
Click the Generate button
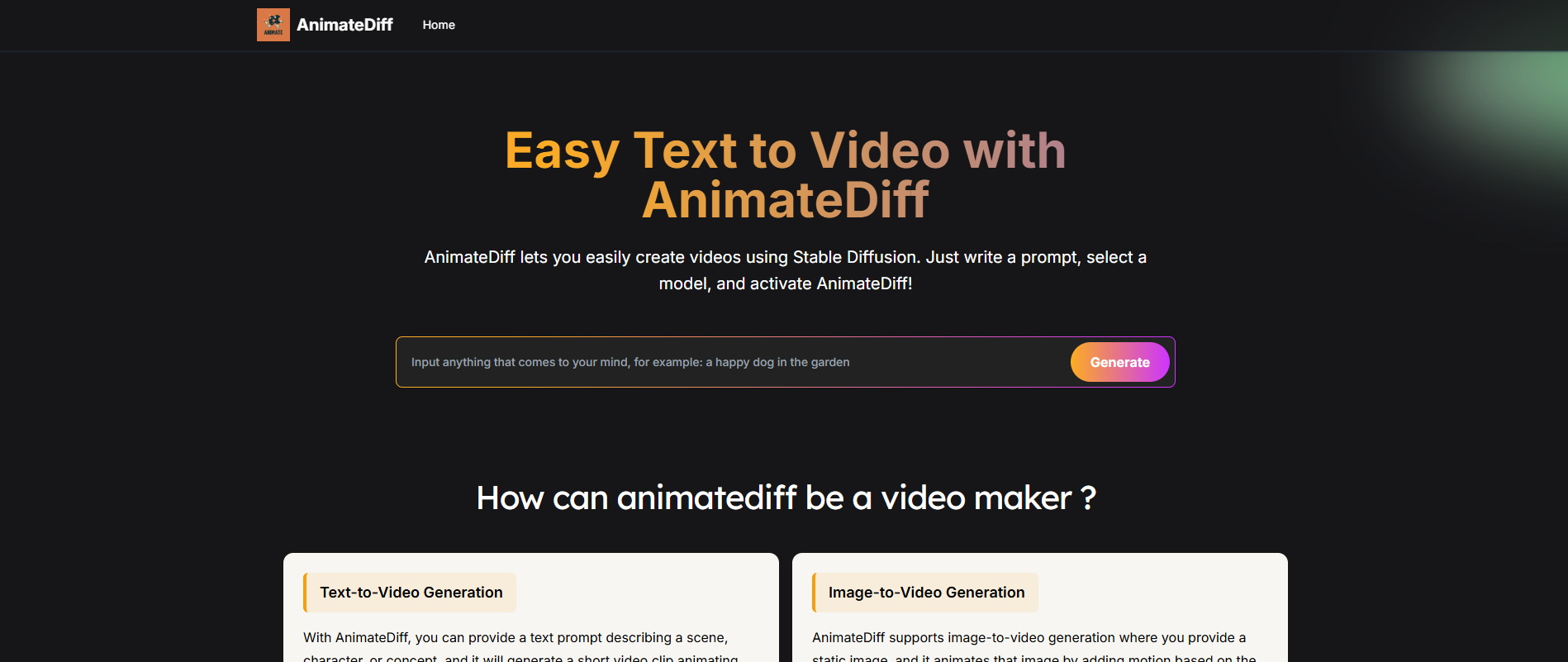pos(1119,362)
